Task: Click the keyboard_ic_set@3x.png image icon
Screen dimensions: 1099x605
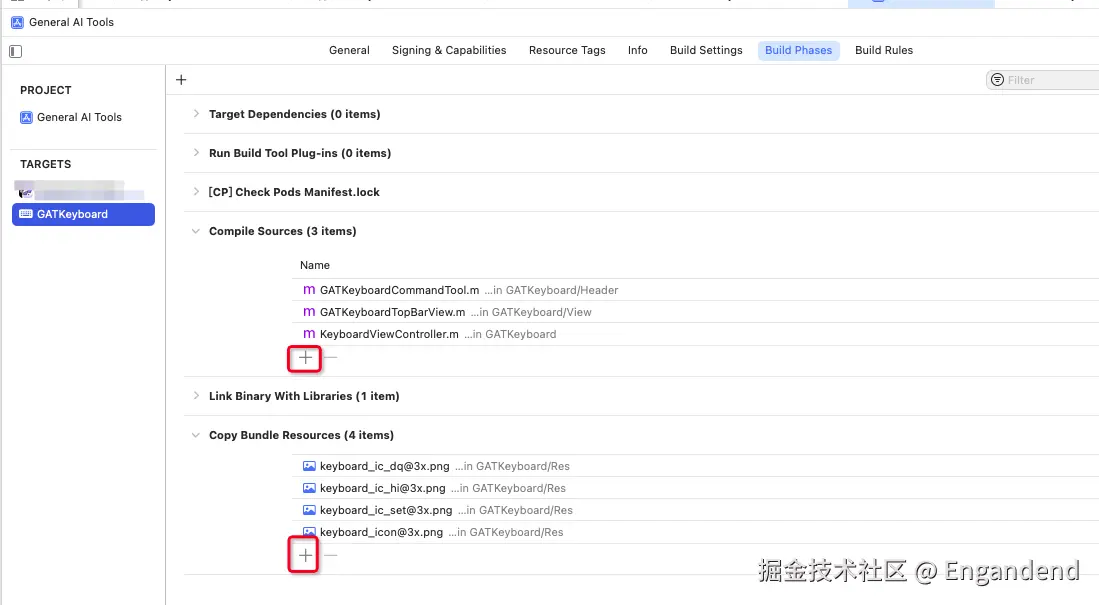Action: click(309, 510)
